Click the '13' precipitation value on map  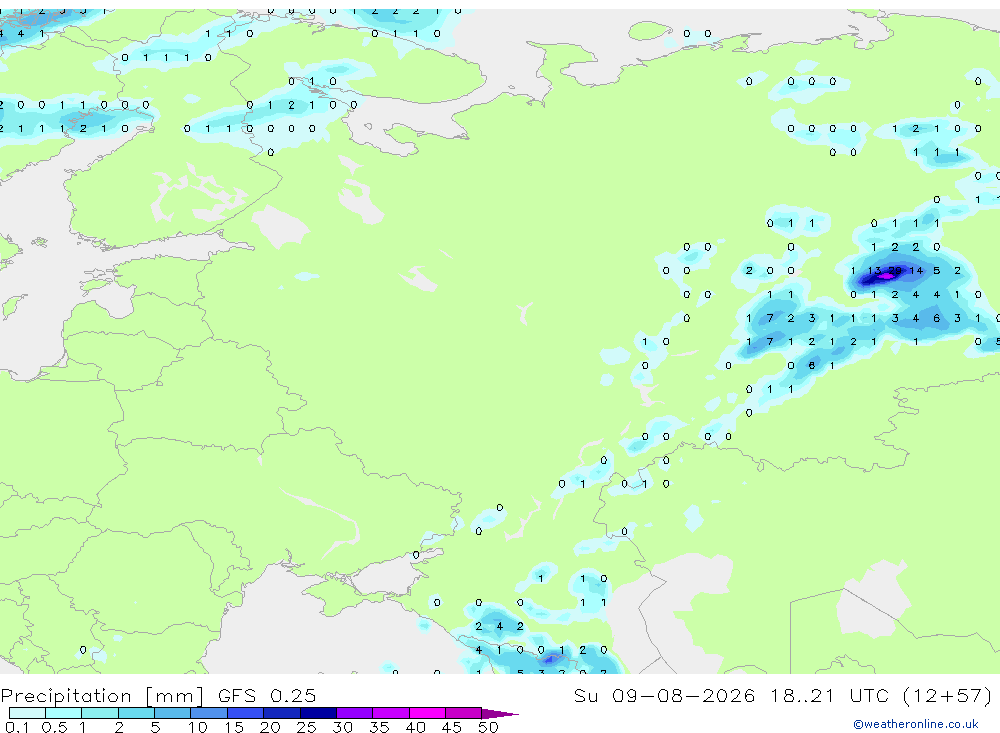874,270
